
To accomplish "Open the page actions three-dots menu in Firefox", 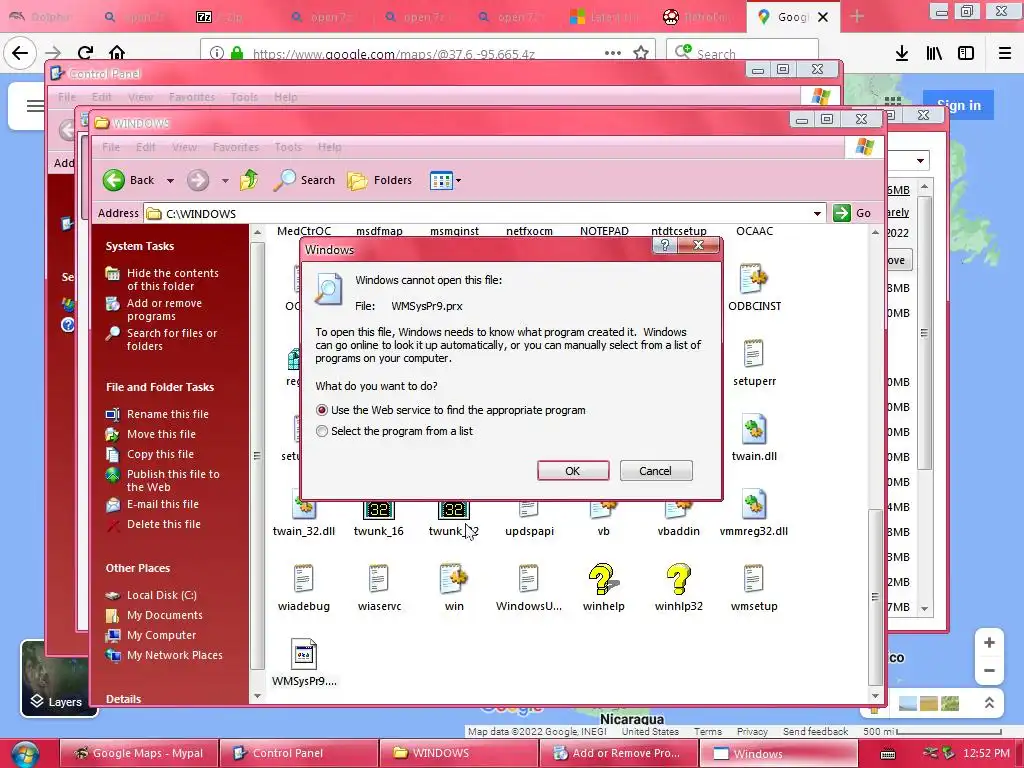I will tap(613, 53).
